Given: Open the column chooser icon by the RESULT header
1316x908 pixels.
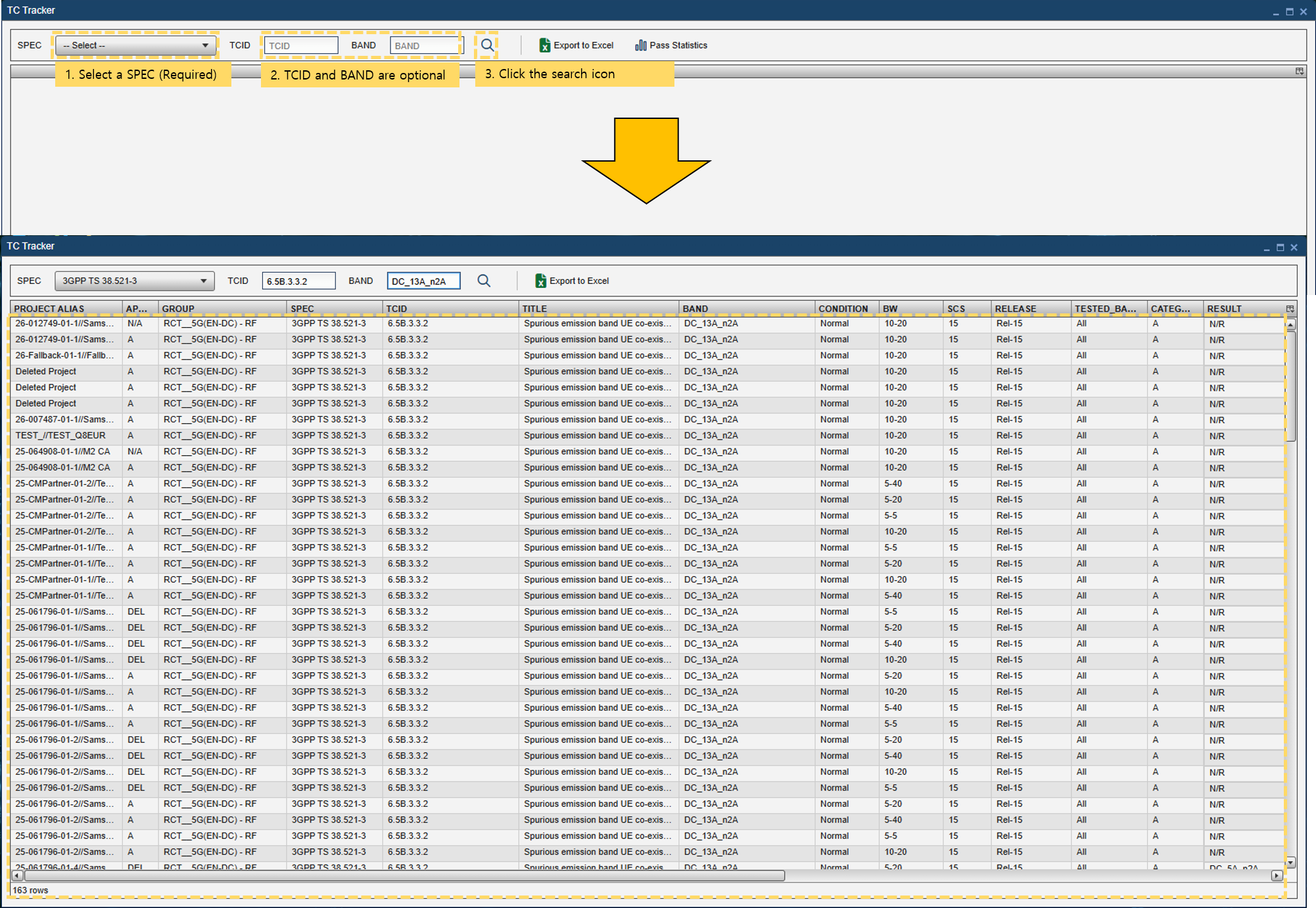Looking at the screenshot, I should [1290, 308].
